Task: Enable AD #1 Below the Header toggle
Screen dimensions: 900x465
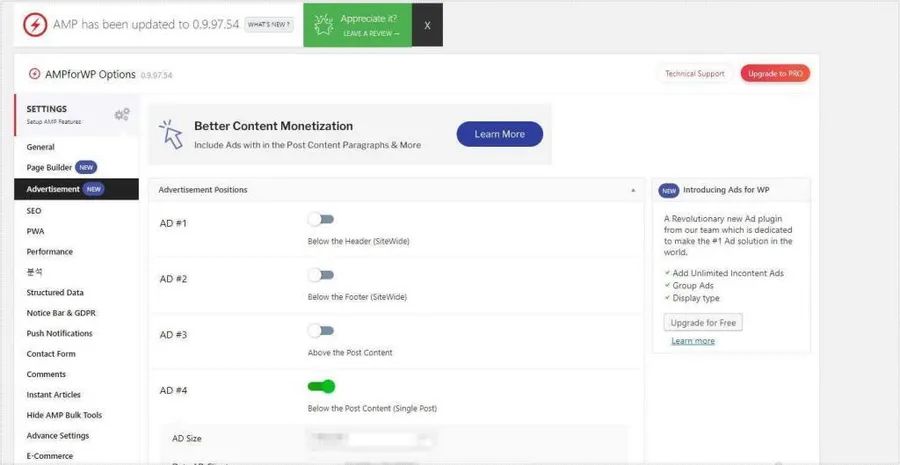Action: pos(321,219)
